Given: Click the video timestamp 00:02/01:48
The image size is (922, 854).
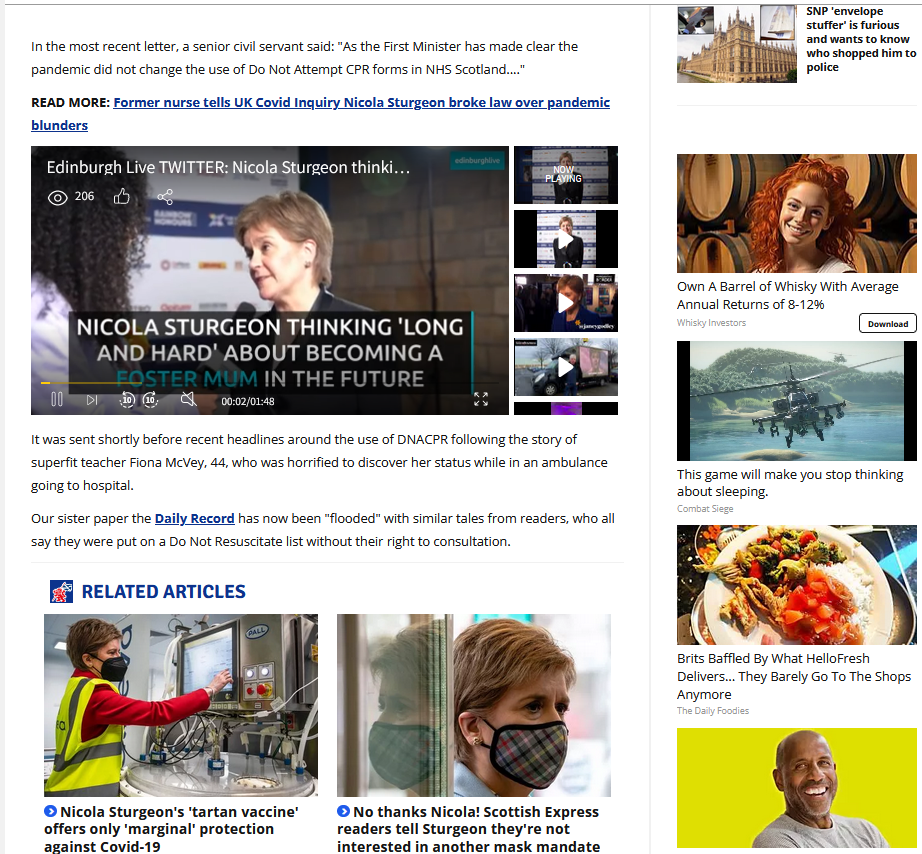Looking at the screenshot, I should tap(248, 402).
